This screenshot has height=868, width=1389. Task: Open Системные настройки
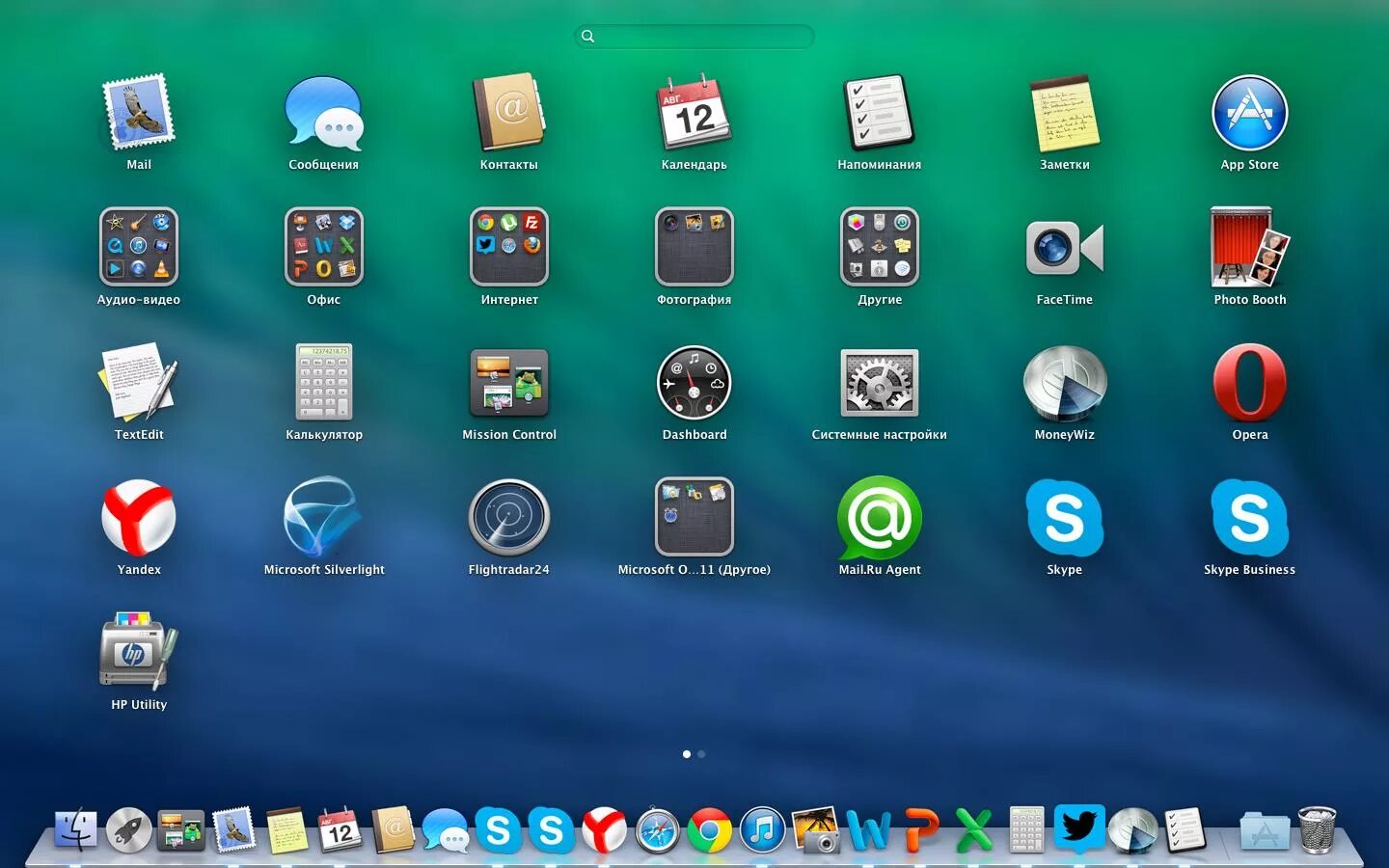(880, 383)
